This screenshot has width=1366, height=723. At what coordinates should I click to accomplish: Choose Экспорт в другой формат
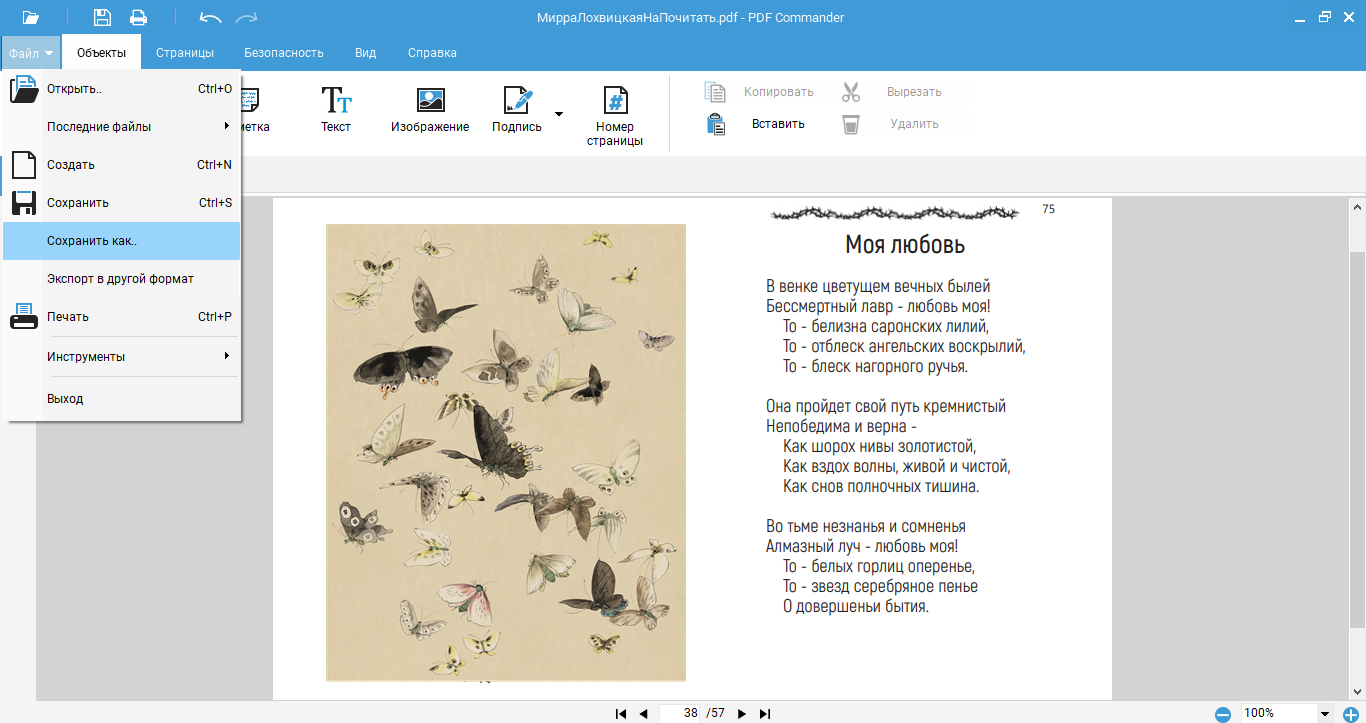pos(122,279)
